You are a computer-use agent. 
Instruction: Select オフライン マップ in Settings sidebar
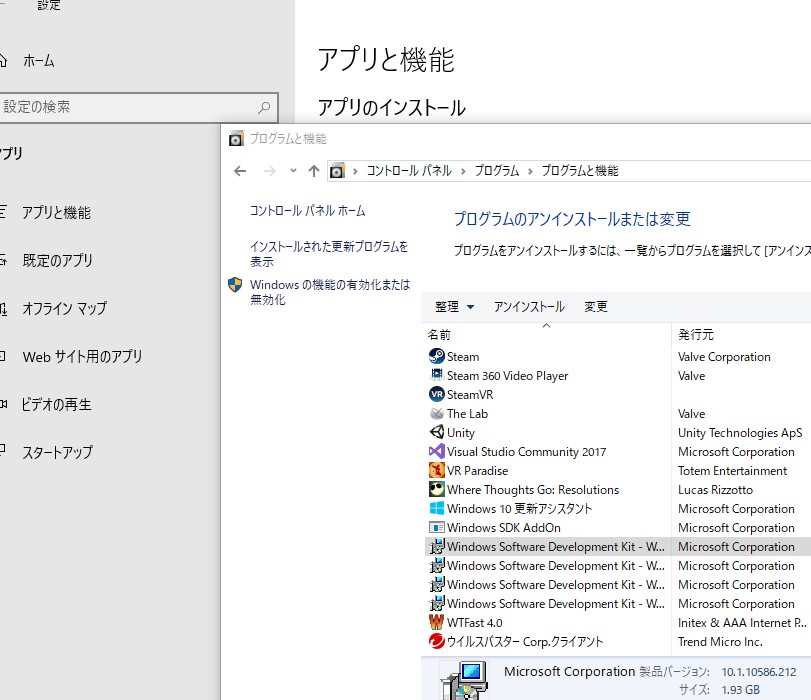(64, 308)
